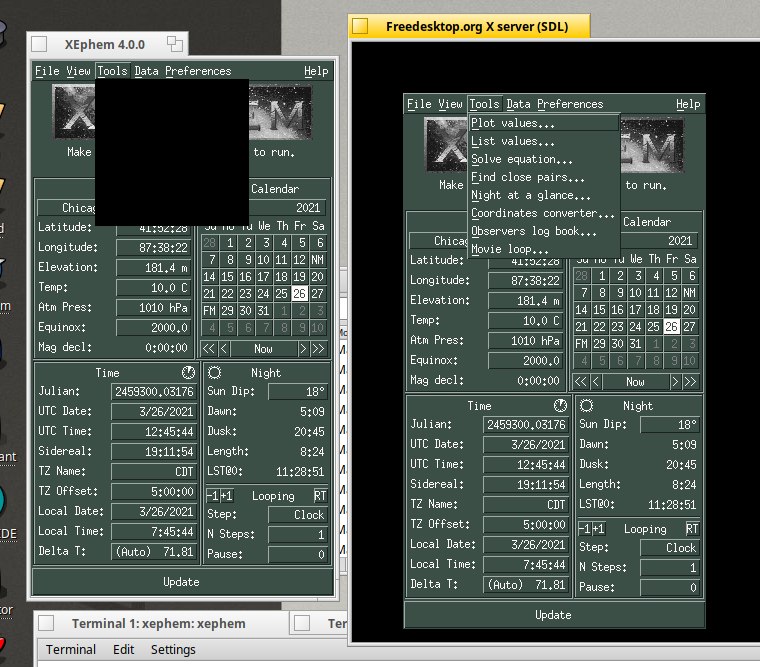Select day 17 in XEphem 4.0.0 calendar
This screenshot has width=760, height=667.
click(264, 277)
